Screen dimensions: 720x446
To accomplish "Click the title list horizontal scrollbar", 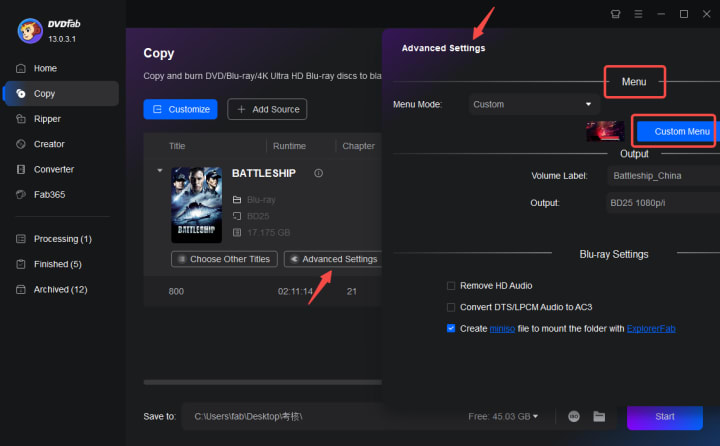I will click(x=263, y=382).
